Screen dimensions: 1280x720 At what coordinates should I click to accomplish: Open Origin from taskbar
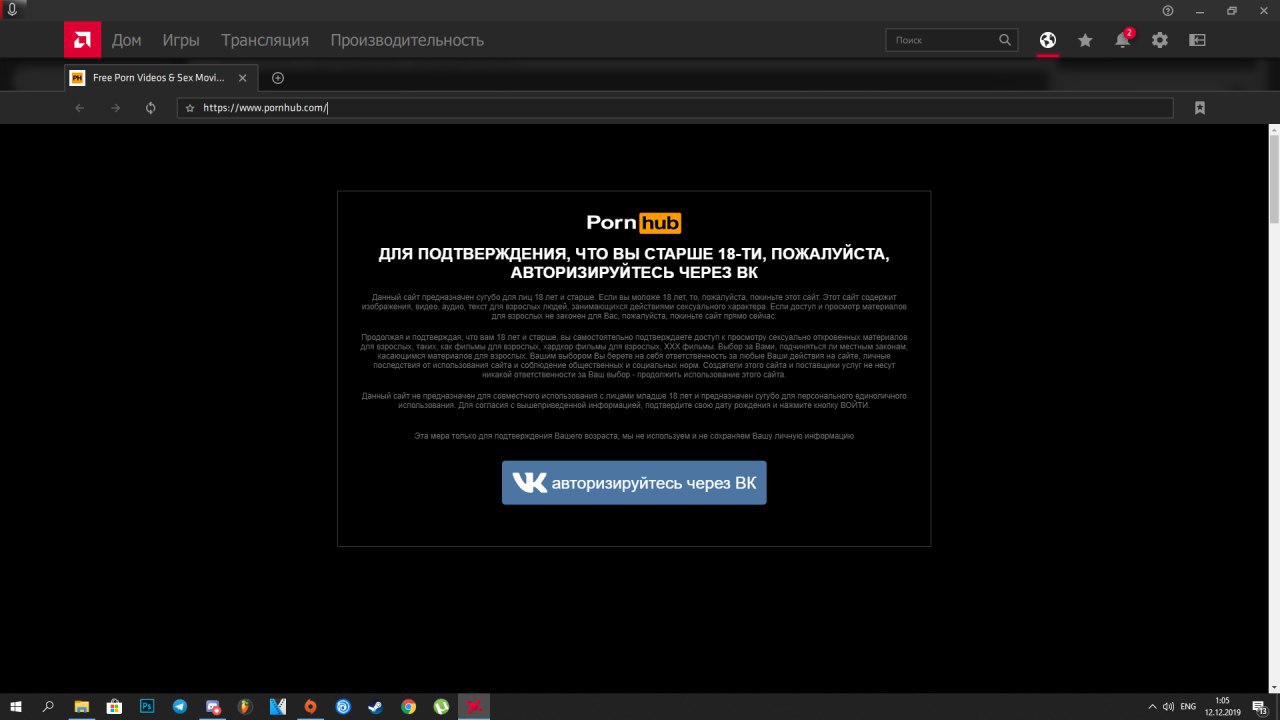click(x=310, y=706)
